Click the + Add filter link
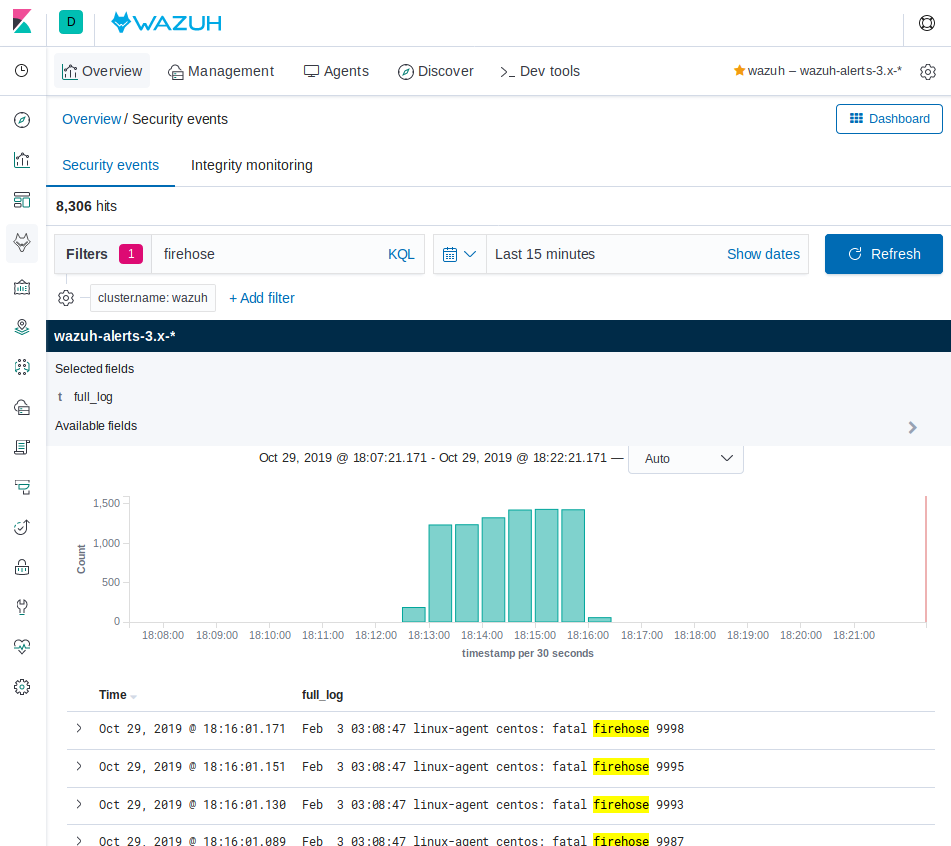The width and height of the screenshot is (951, 846). point(261,298)
